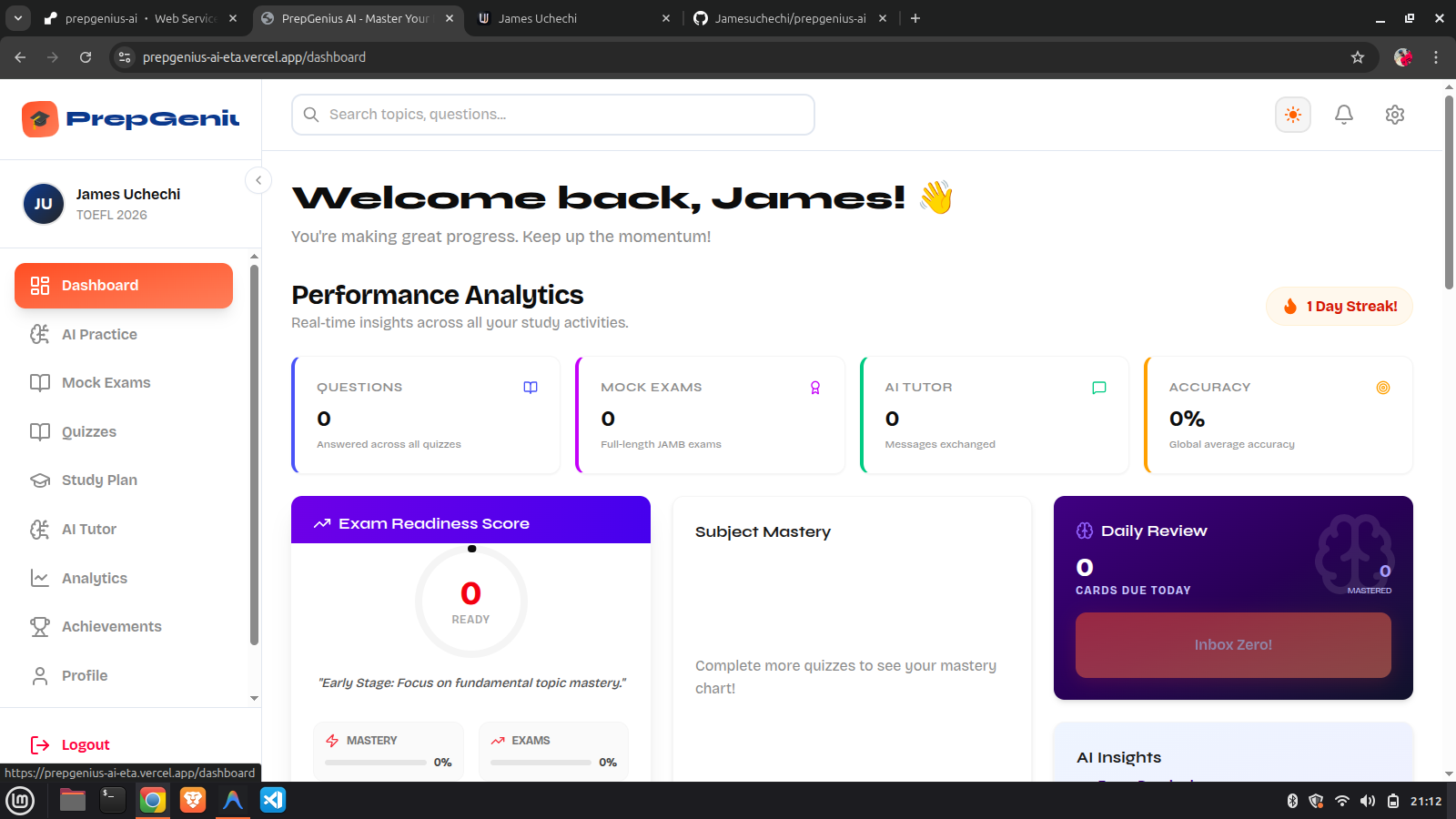Click the book icon on Questions card
Image resolution: width=1456 pixels, height=819 pixels.
[x=531, y=388]
